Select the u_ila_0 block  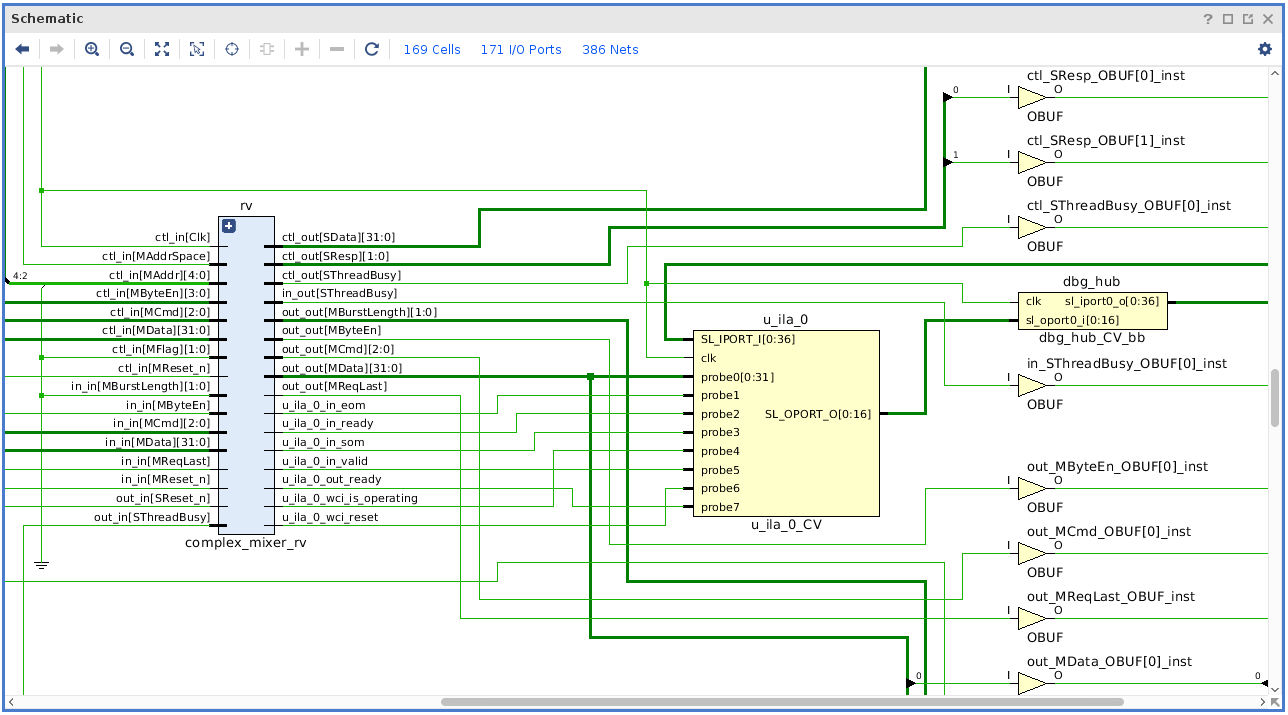click(x=786, y=423)
